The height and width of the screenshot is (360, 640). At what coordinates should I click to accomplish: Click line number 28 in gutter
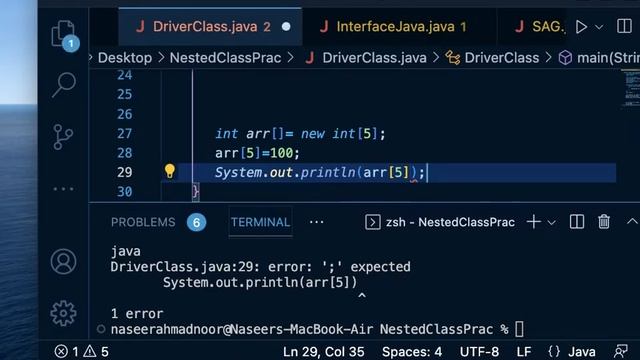[x=124, y=153]
